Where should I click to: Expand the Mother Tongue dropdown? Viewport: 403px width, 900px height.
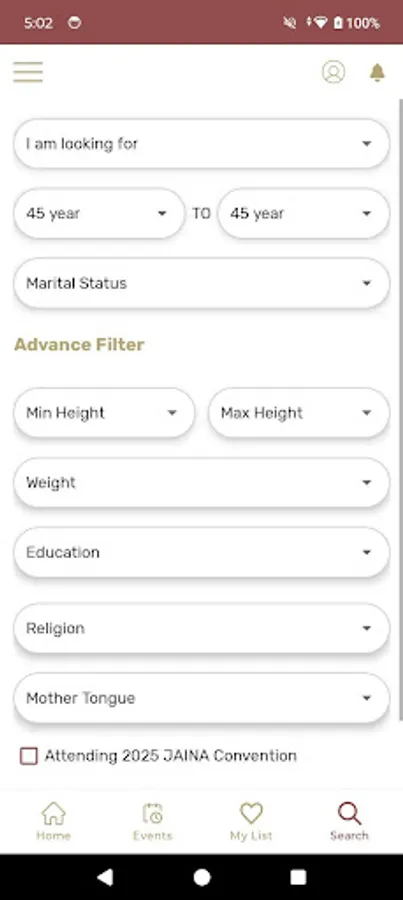[x=202, y=698]
